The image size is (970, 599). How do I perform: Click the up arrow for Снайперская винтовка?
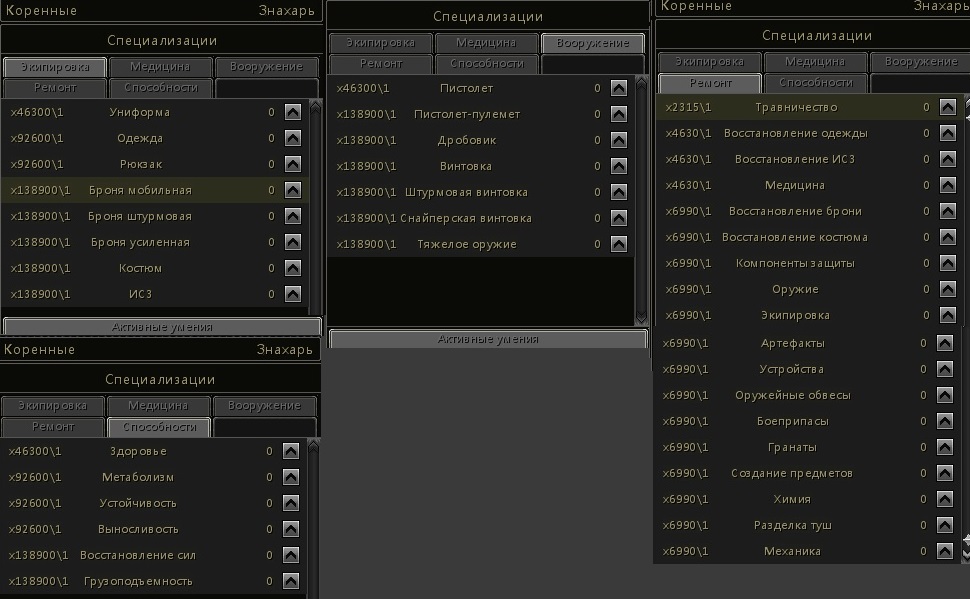[618, 218]
